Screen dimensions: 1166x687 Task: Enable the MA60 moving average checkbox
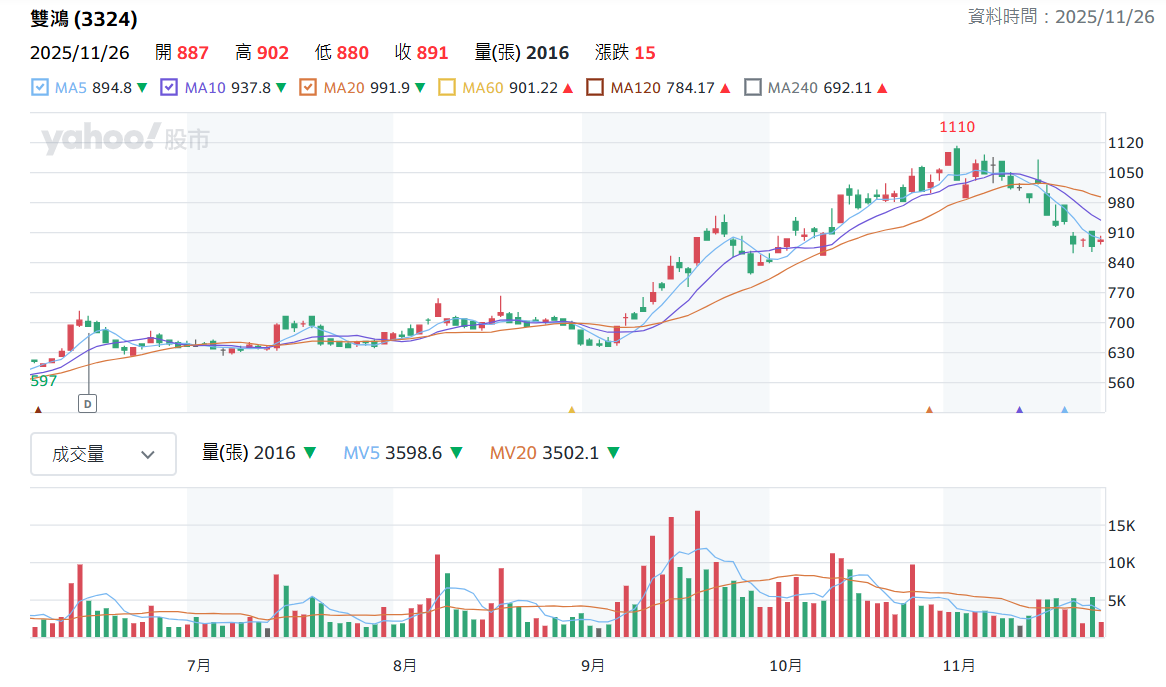[x=447, y=88]
